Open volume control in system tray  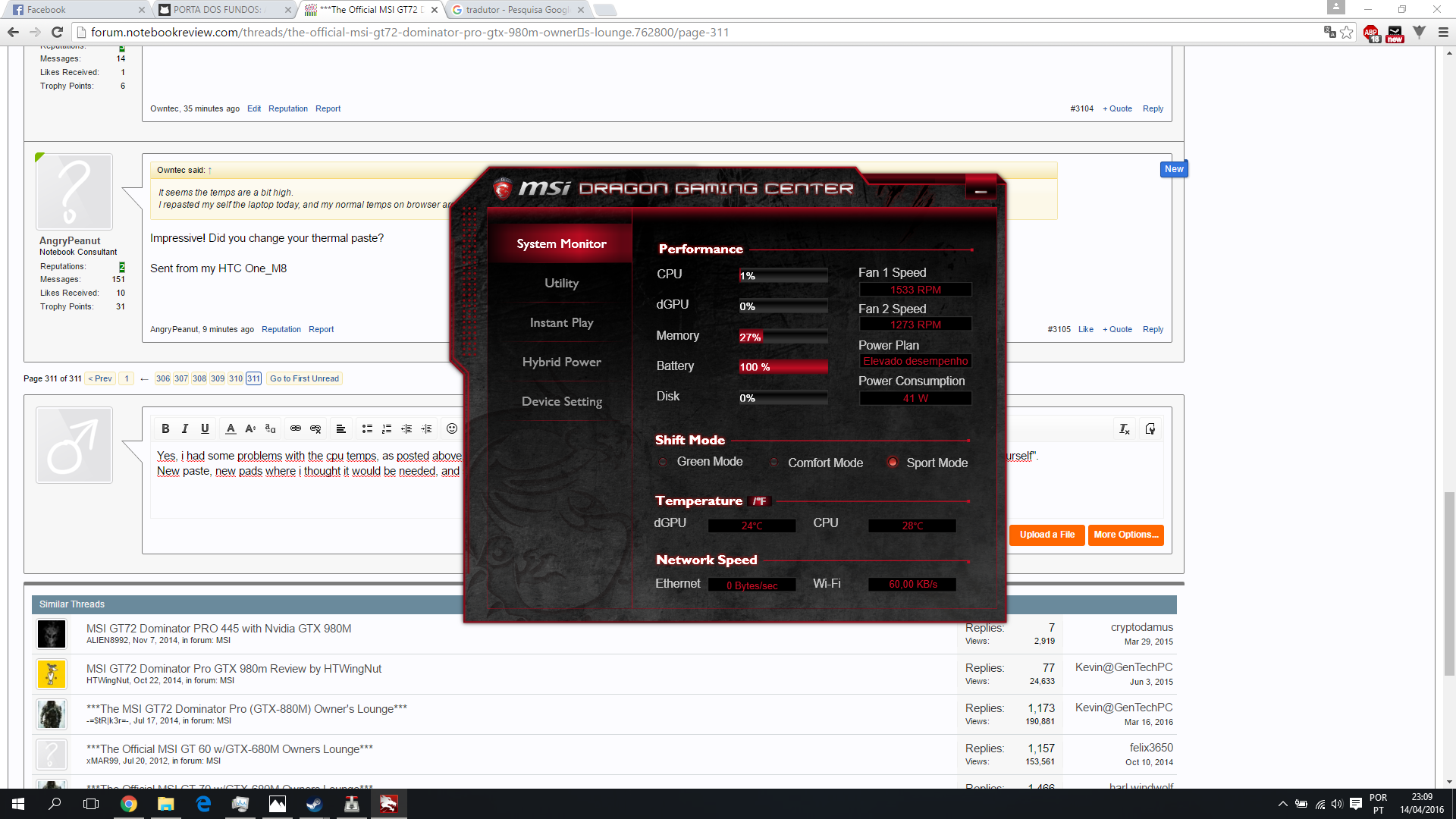(1337, 804)
